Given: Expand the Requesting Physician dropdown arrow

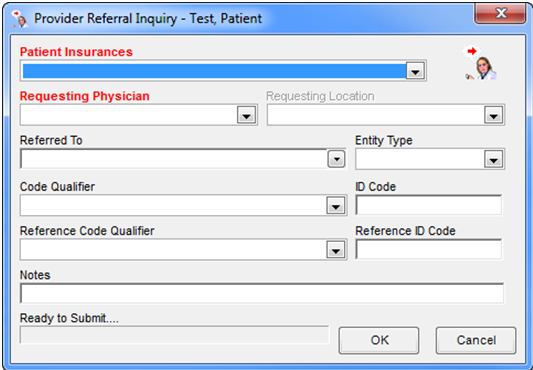Looking at the screenshot, I should coord(246,115).
